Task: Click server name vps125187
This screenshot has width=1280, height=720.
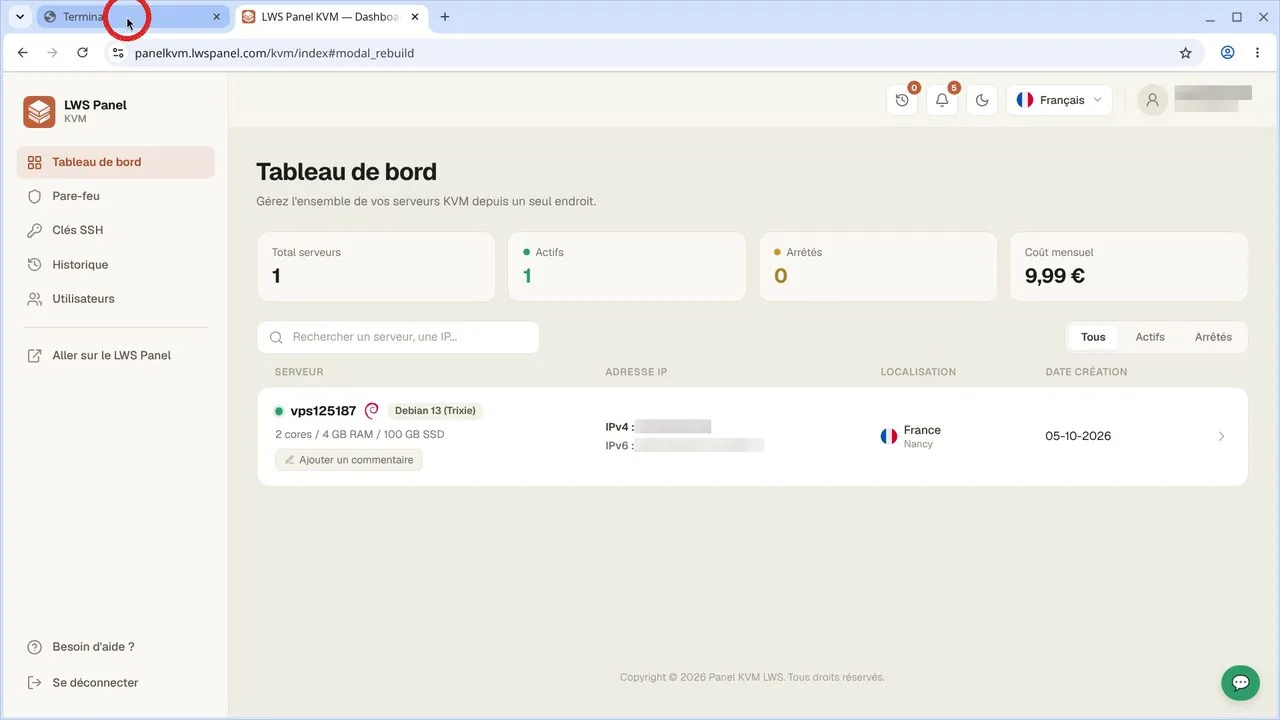Action: point(323,411)
